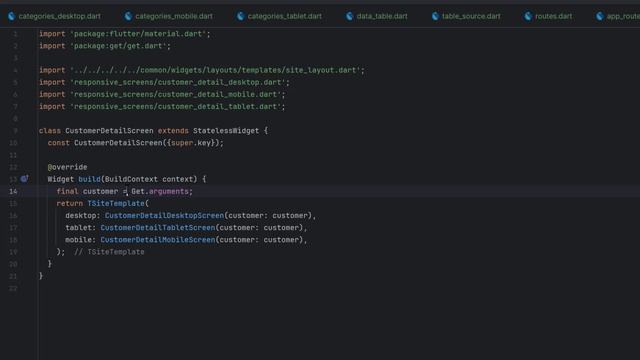Click customer_detail_desktop.dart import path
This screenshot has height=360, width=640.
(178, 82)
